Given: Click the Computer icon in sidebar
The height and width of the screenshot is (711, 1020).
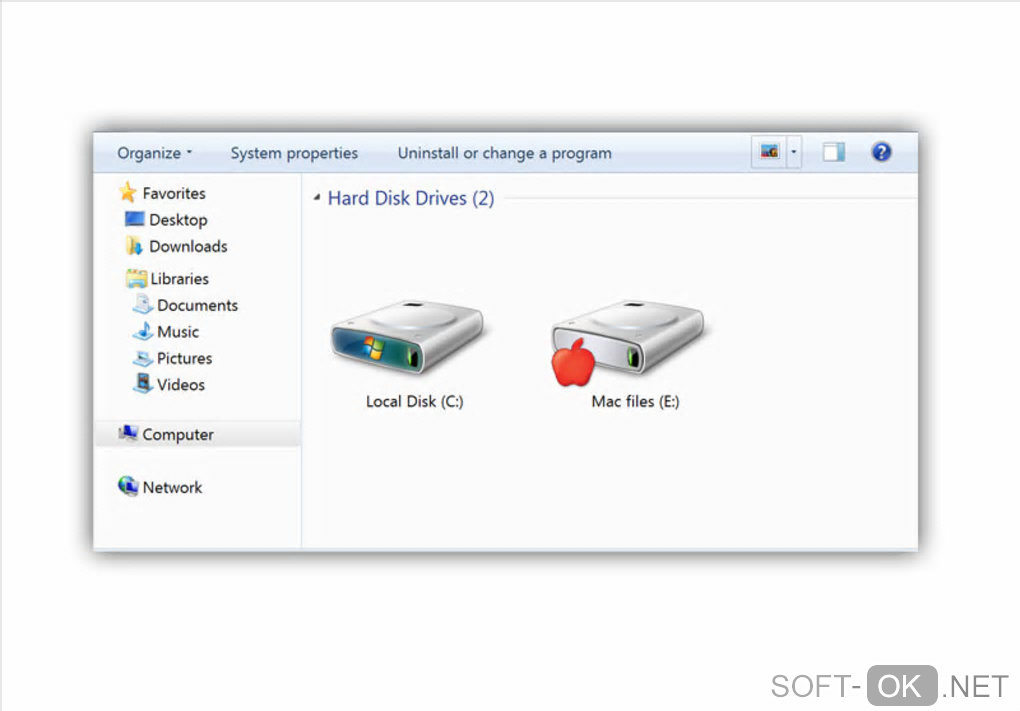Looking at the screenshot, I should coord(128,433).
